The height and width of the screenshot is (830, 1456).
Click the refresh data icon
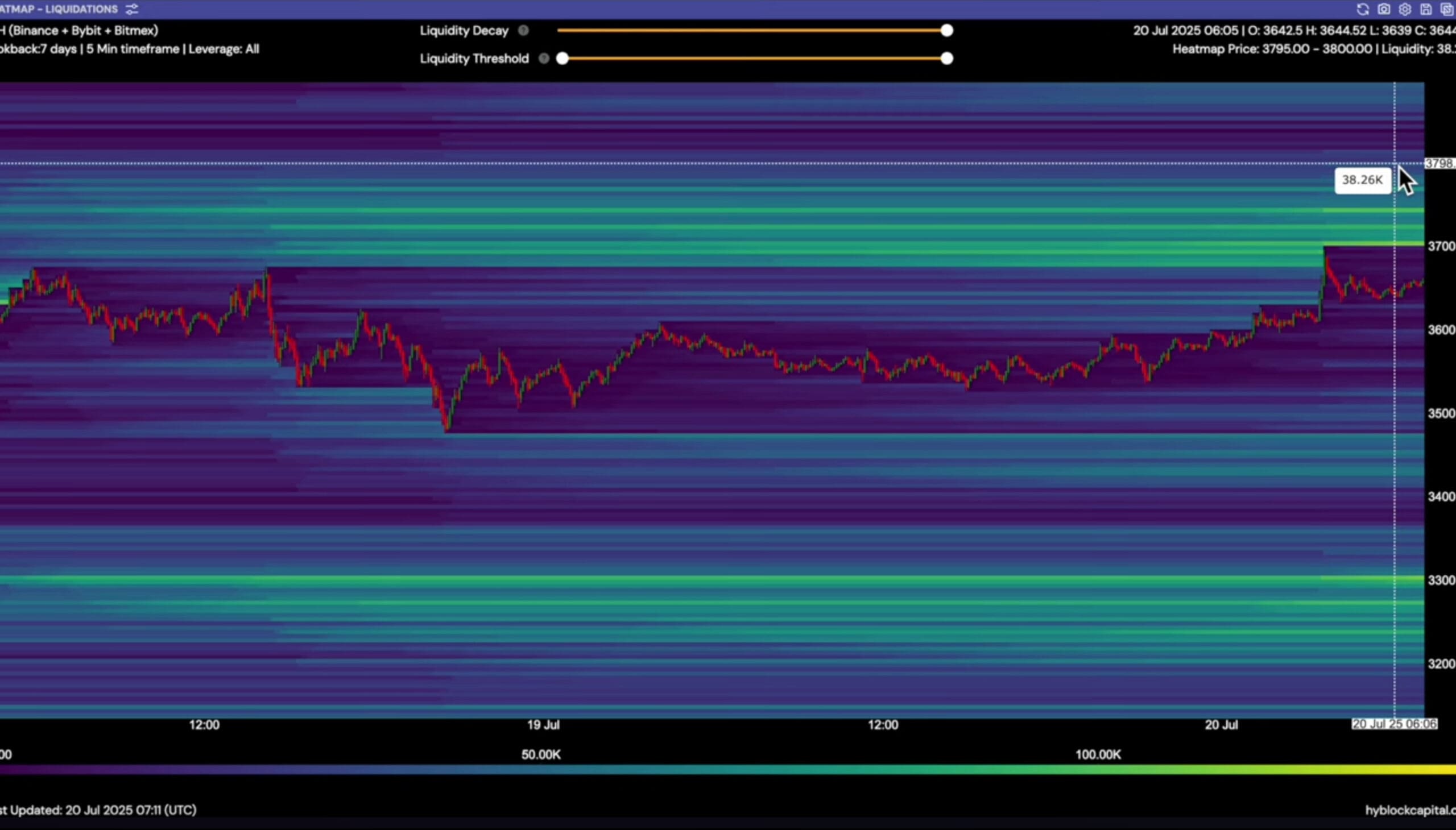click(x=1363, y=9)
